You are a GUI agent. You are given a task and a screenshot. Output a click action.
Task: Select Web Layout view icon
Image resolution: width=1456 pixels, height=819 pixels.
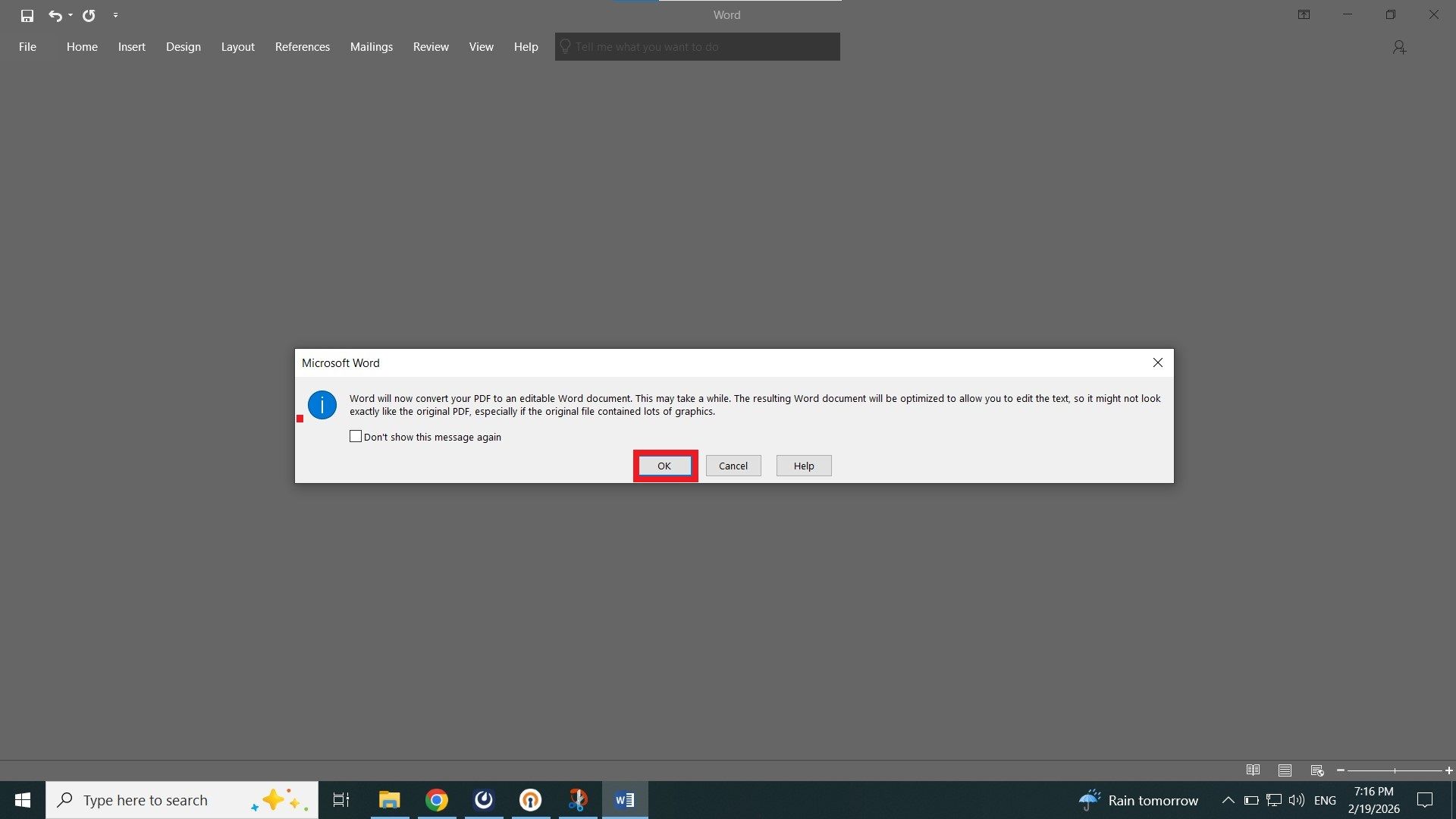click(x=1317, y=770)
